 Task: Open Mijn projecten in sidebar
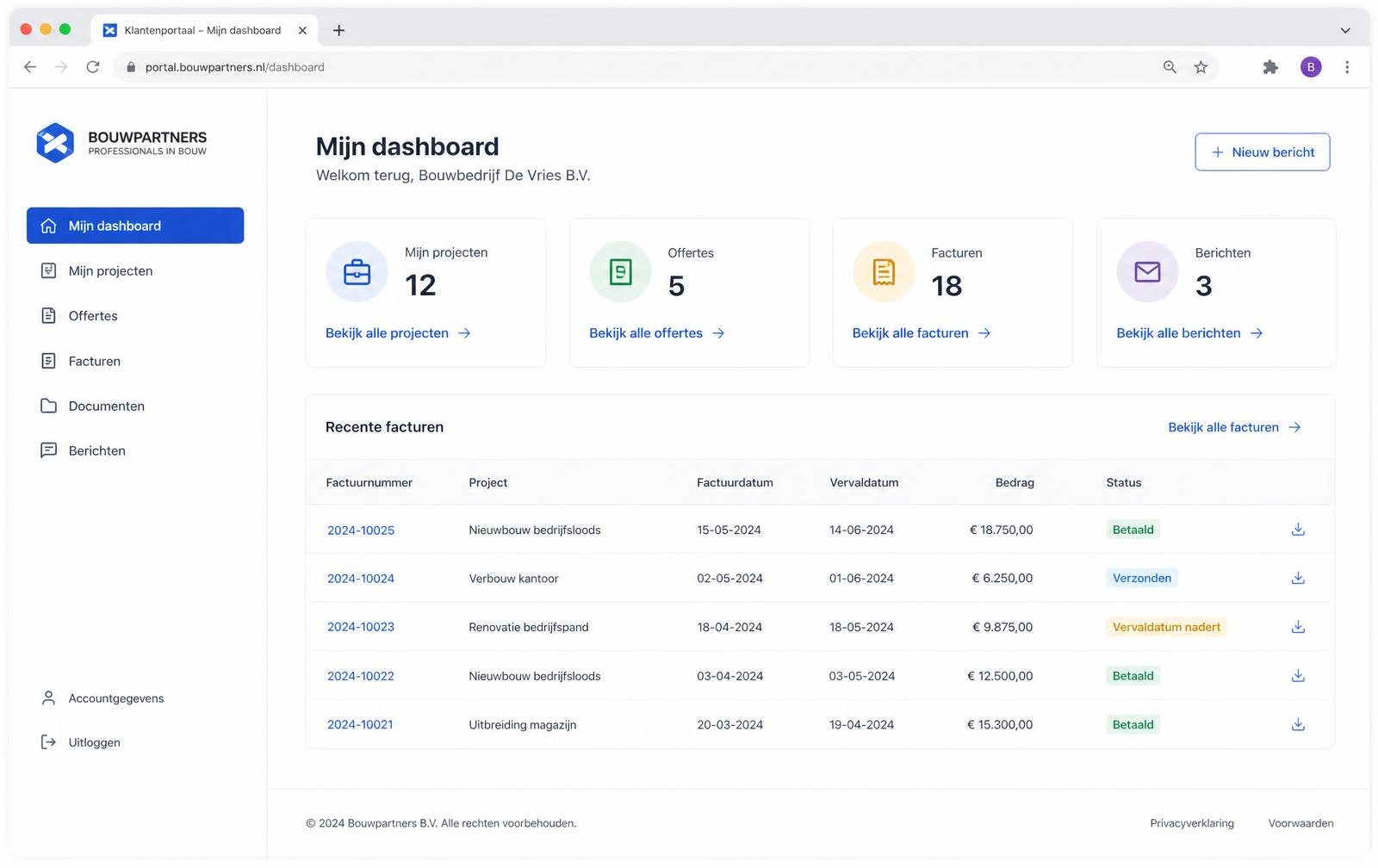pyautogui.click(x=135, y=270)
